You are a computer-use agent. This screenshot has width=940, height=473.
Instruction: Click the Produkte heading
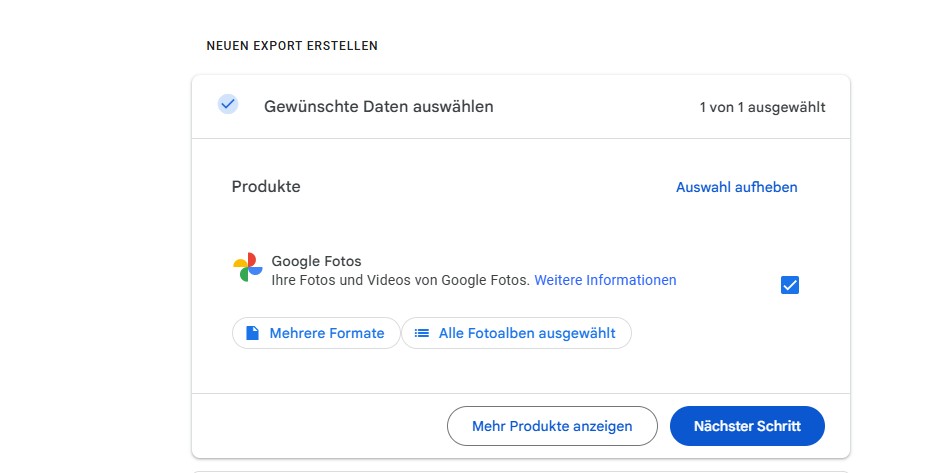coord(266,186)
